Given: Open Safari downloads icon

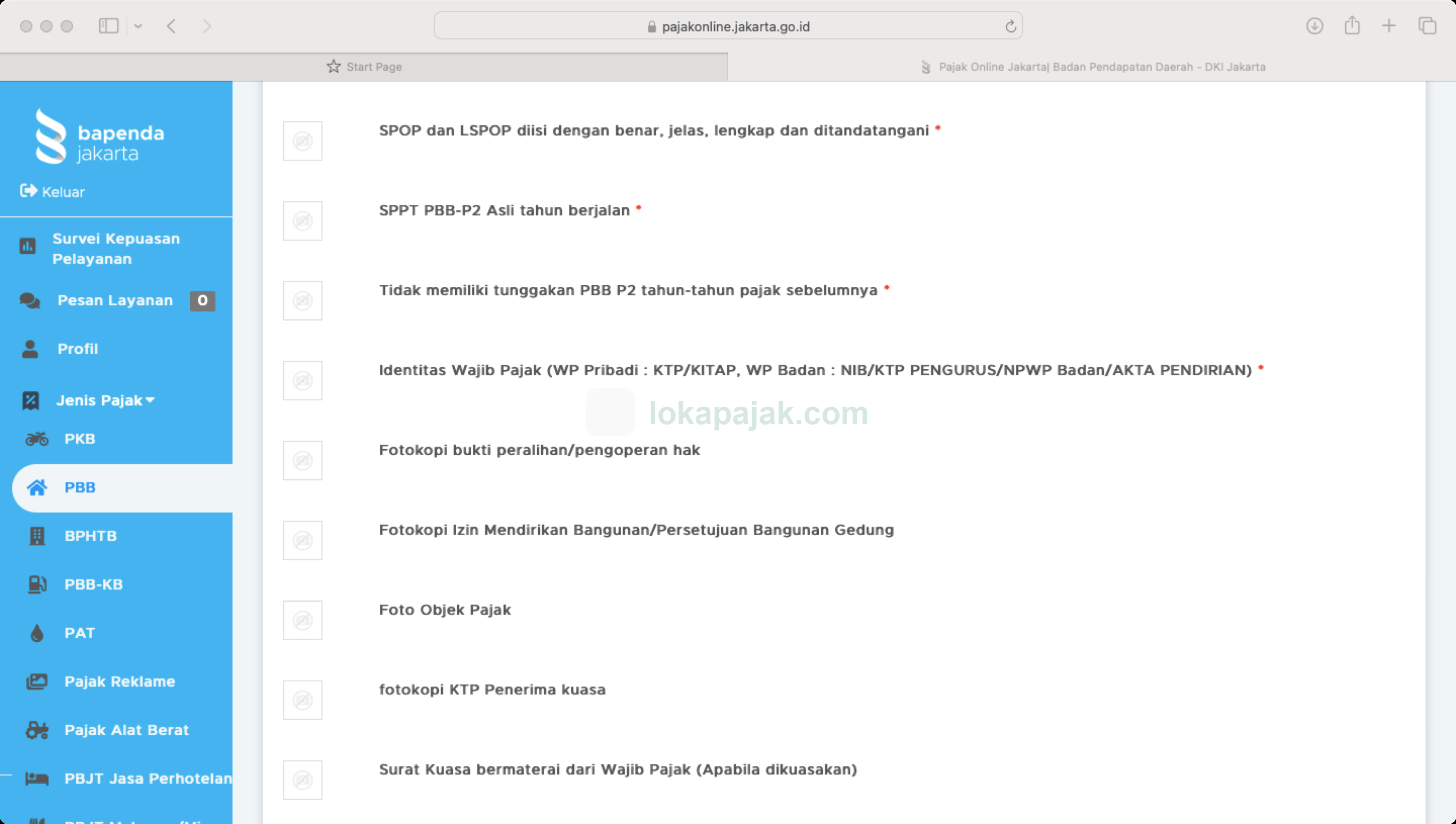Looking at the screenshot, I should 1314,26.
